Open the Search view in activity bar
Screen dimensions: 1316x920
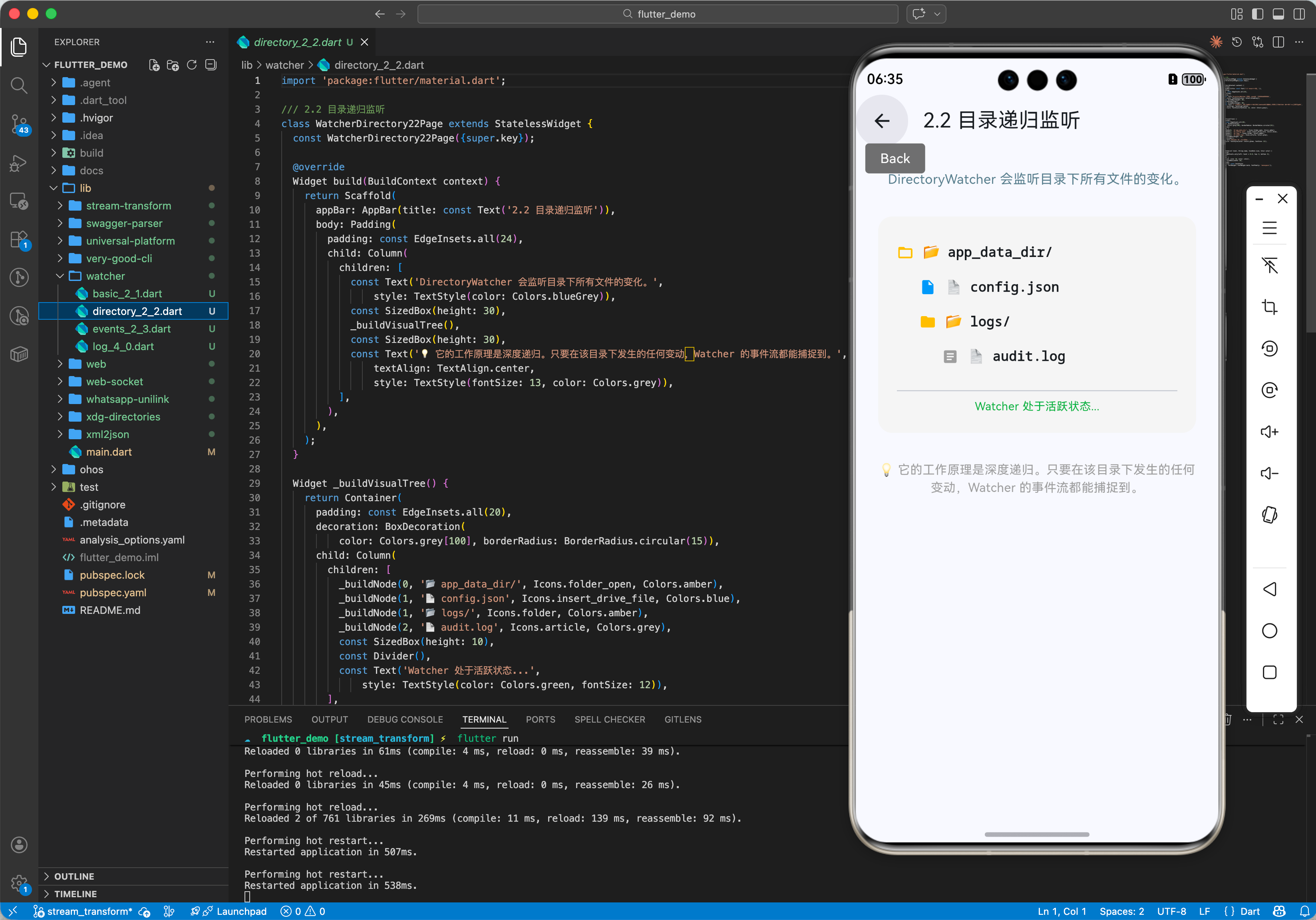click(x=19, y=86)
